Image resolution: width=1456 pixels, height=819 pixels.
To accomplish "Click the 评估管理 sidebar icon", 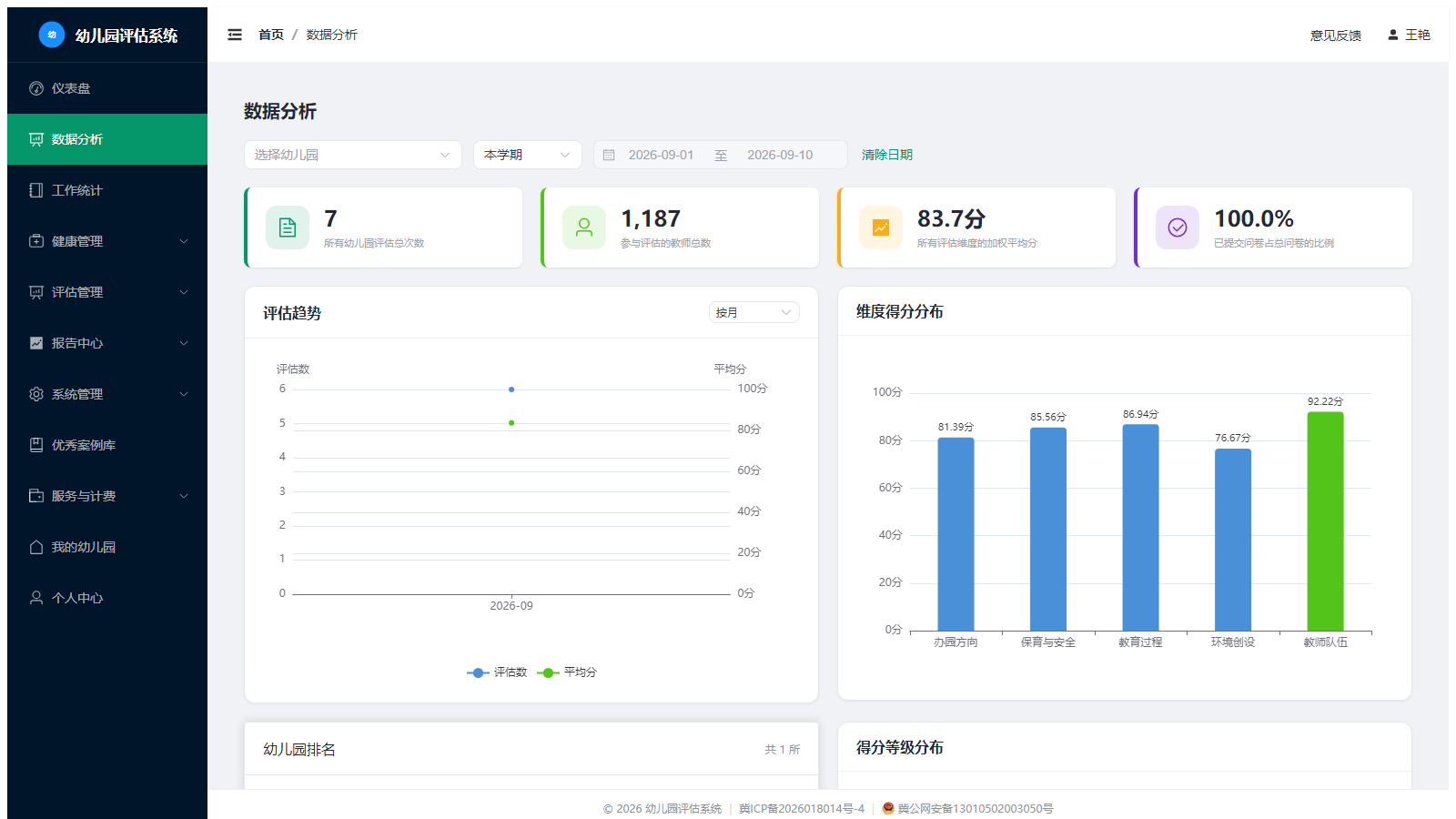I will coord(36,292).
